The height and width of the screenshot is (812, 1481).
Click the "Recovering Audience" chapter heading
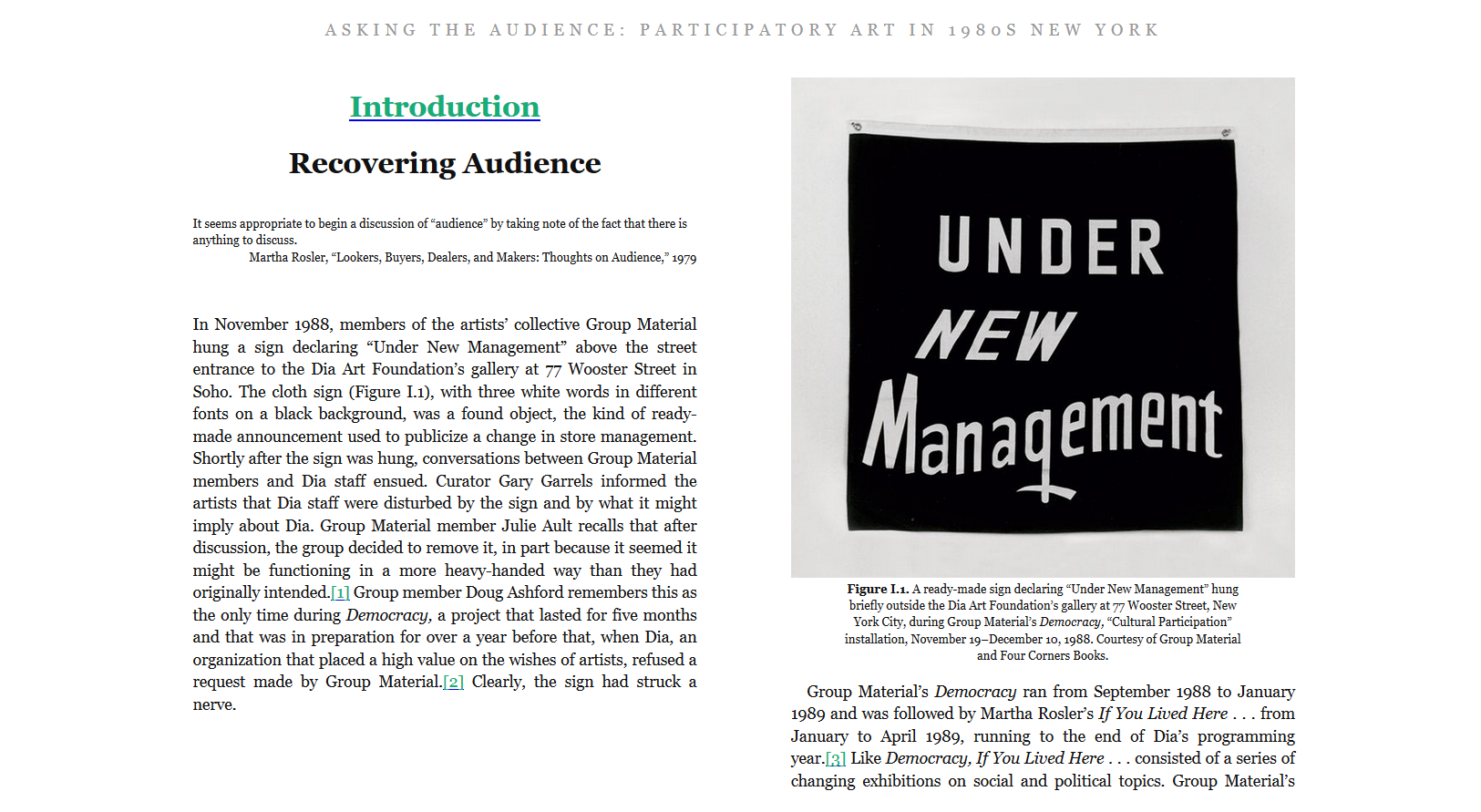click(445, 163)
